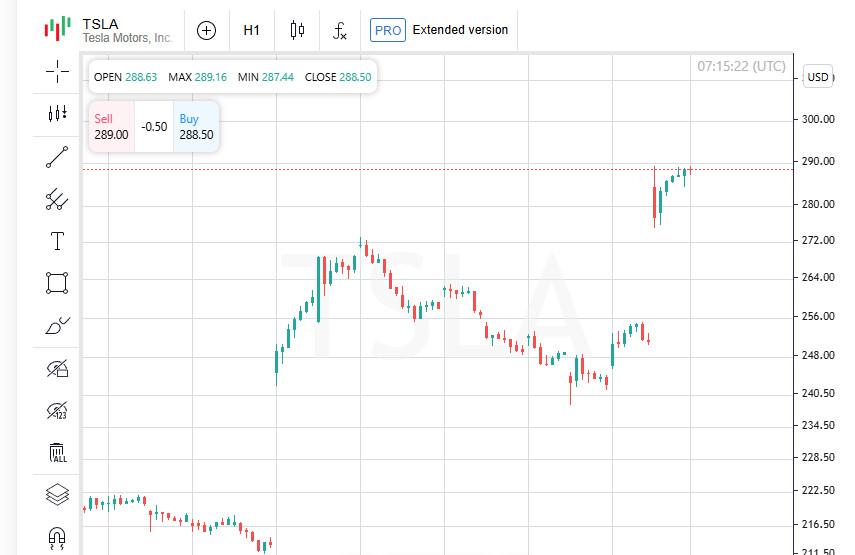Click the 272.00 price axis label
The height and width of the screenshot is (555, 855).
pyautogui.click(x=818, y=240)
